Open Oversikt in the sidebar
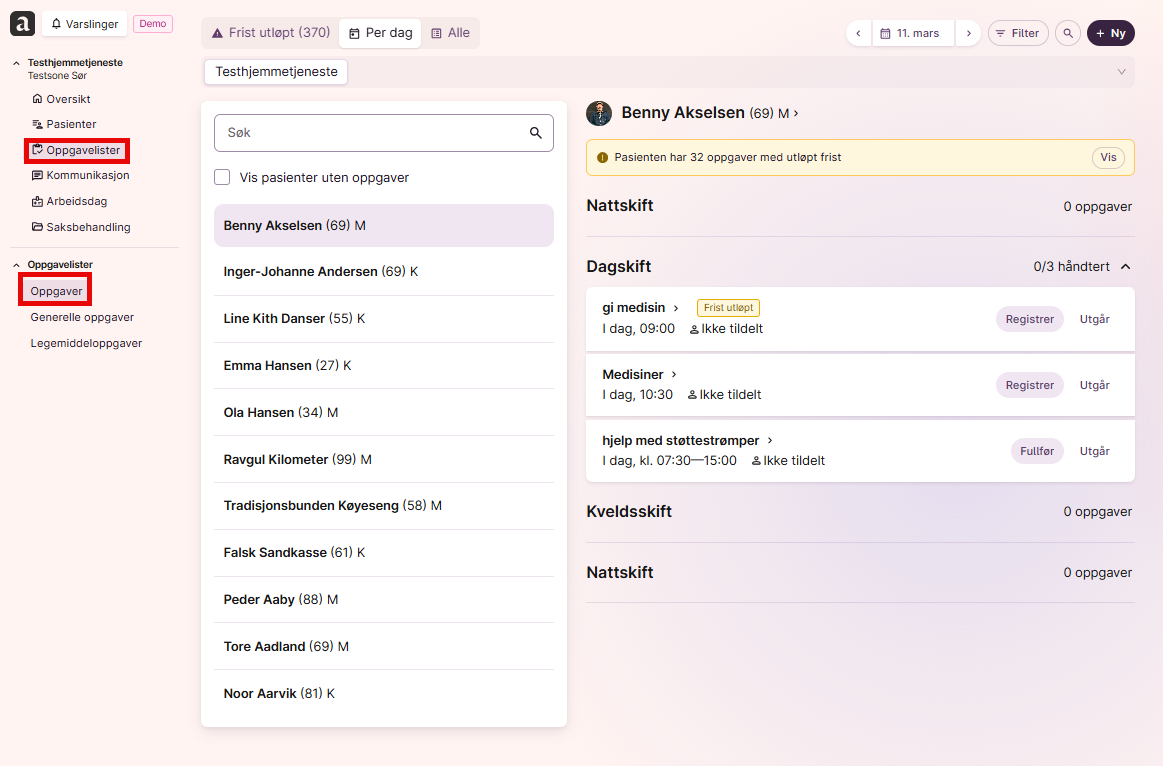 coord(62,99)
